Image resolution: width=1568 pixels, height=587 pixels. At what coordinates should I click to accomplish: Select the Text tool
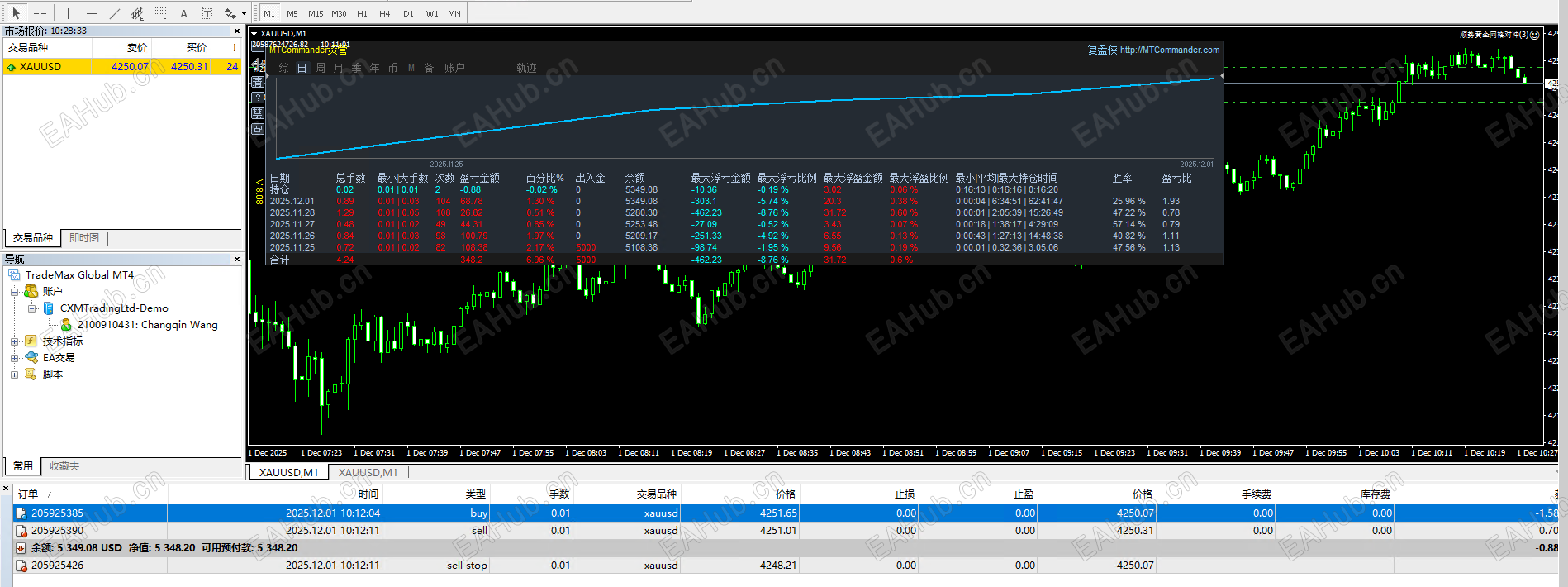coord(183,13)
